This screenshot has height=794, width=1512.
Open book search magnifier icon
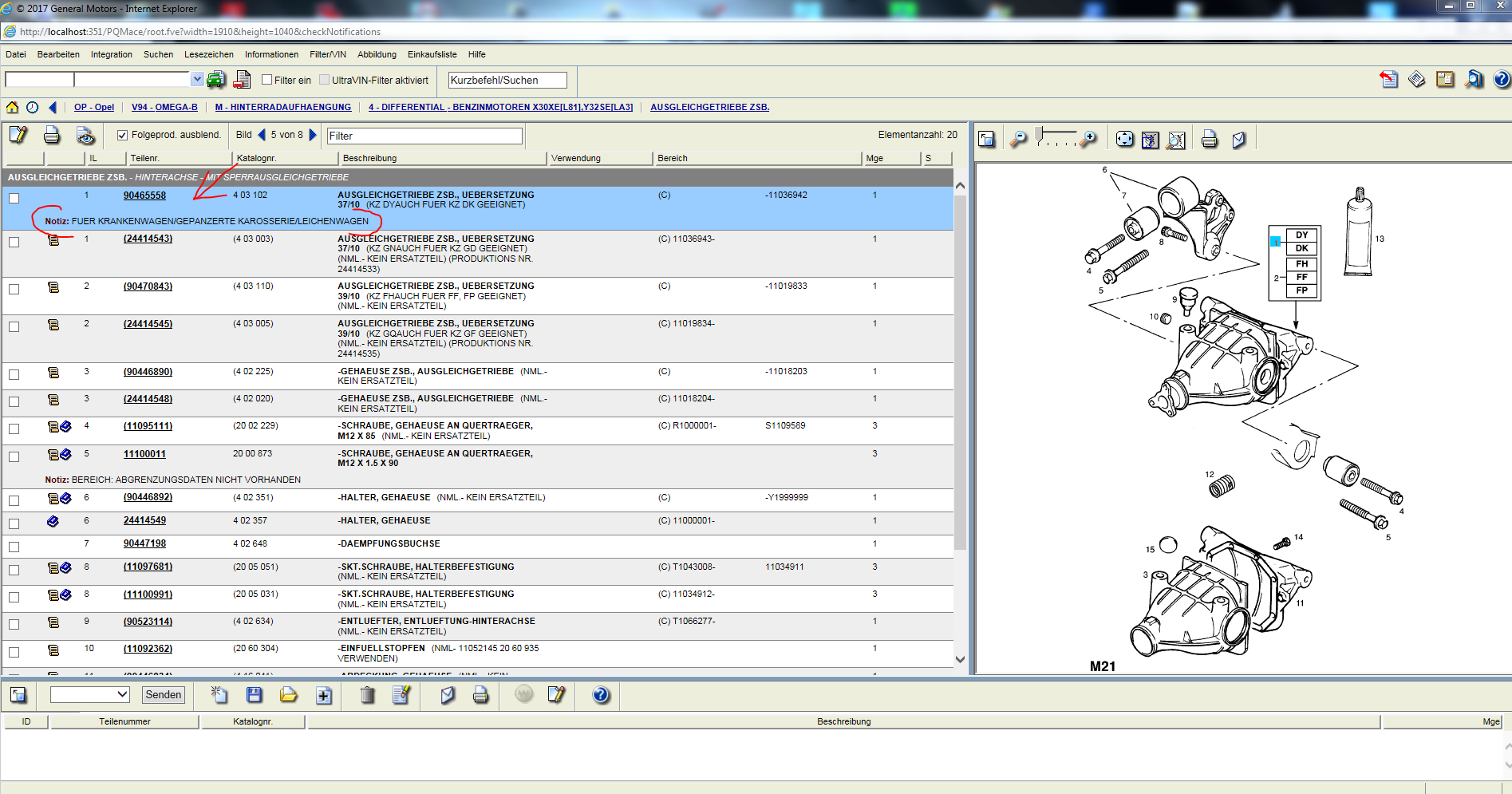(x=1474, y=79)
